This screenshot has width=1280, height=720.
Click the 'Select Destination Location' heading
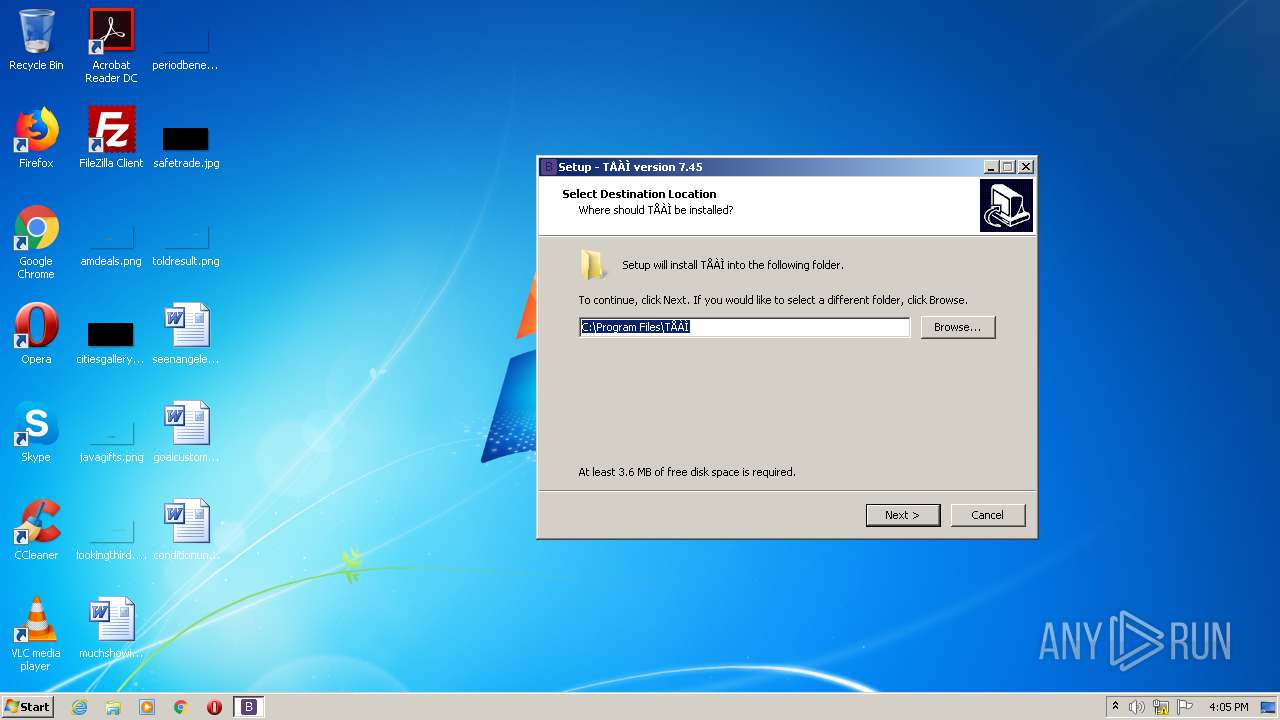point(639,194)
